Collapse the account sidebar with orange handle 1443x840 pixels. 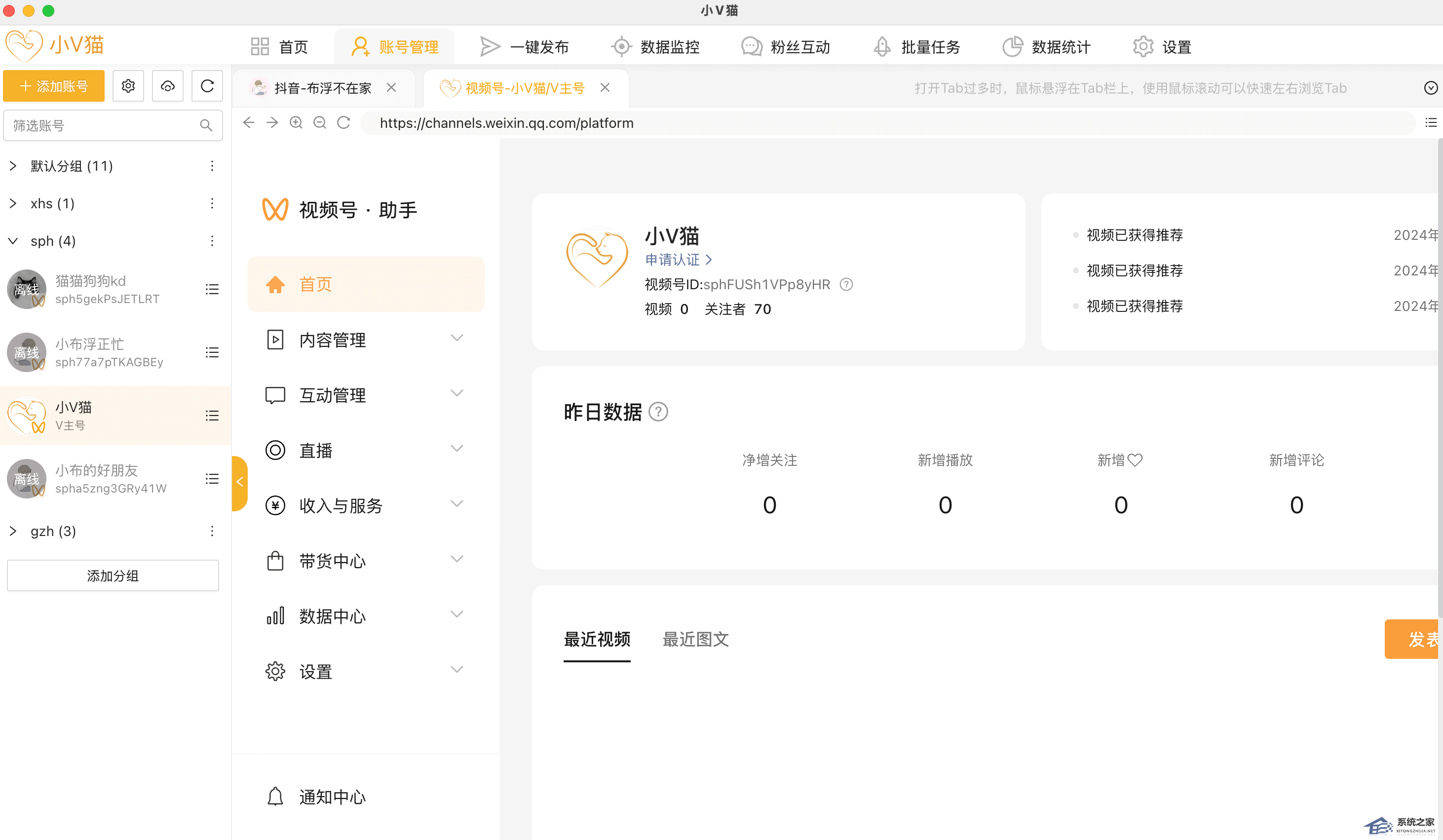239,483
